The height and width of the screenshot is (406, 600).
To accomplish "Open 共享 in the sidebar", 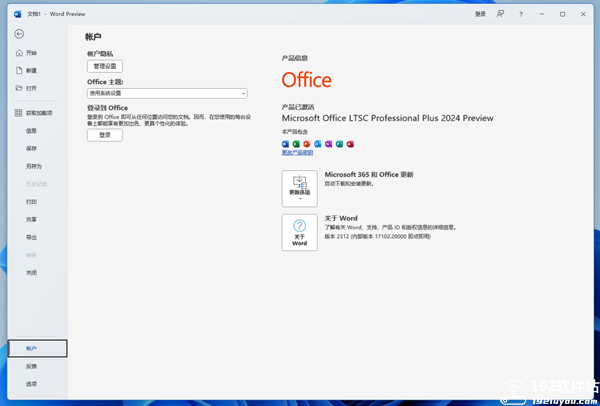I will tap(31, 219).
